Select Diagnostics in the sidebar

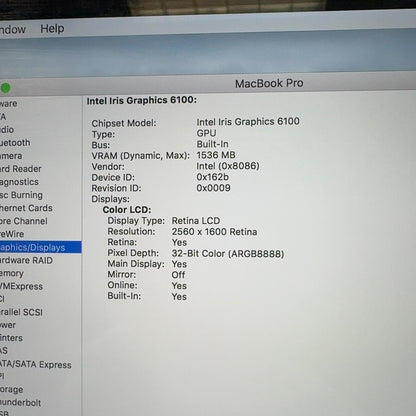[19, 182]
